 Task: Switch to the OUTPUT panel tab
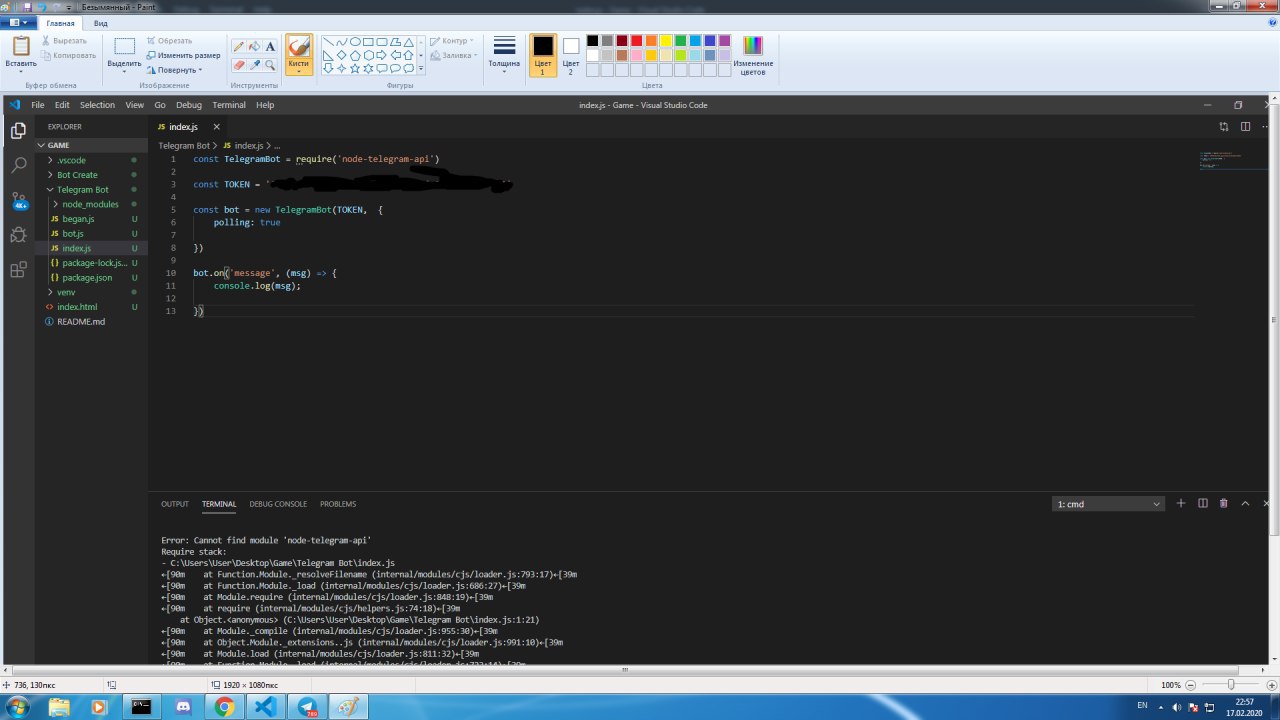coord(175,504)
